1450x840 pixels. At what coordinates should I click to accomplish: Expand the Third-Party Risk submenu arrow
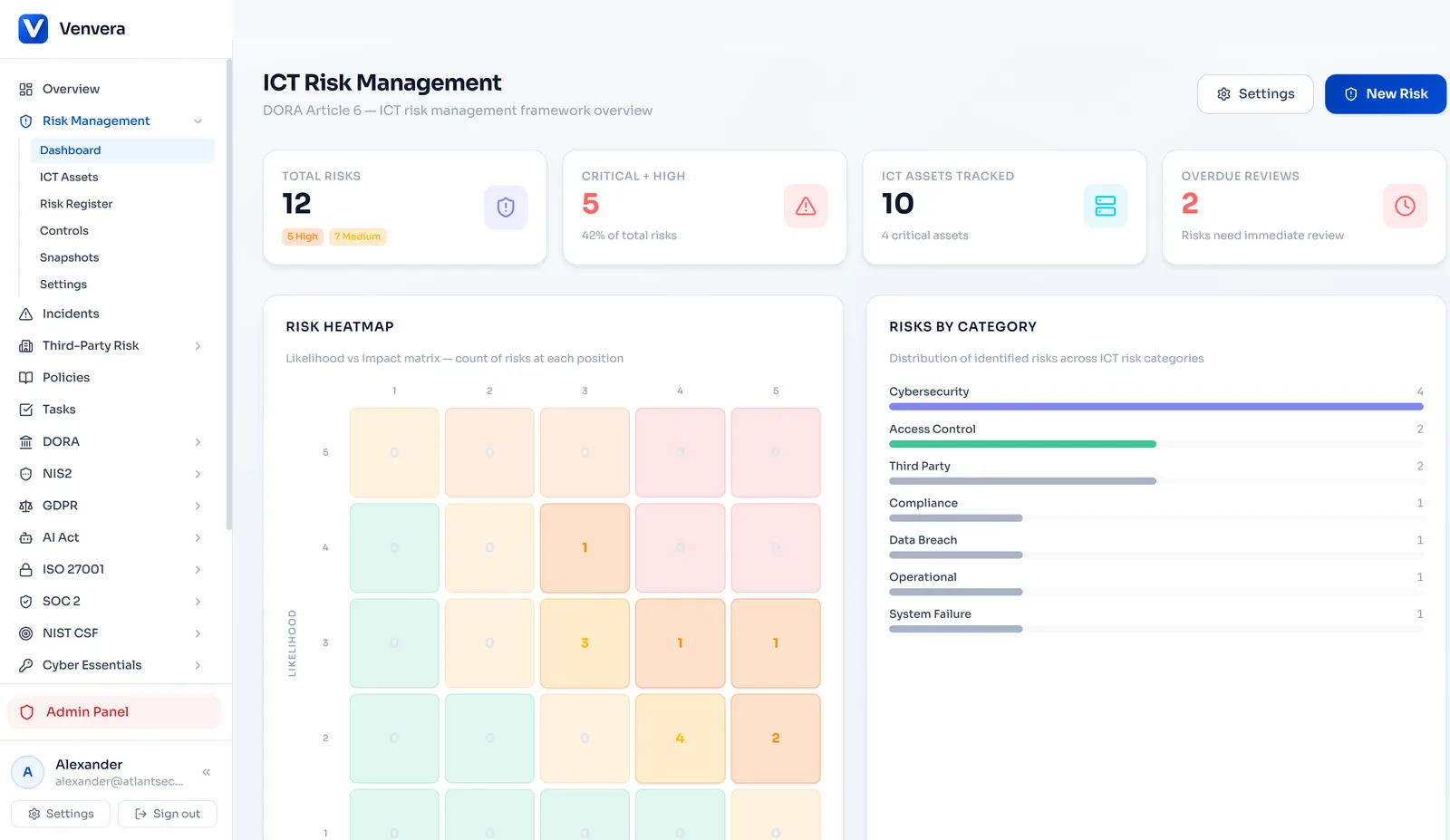[198, 345]
